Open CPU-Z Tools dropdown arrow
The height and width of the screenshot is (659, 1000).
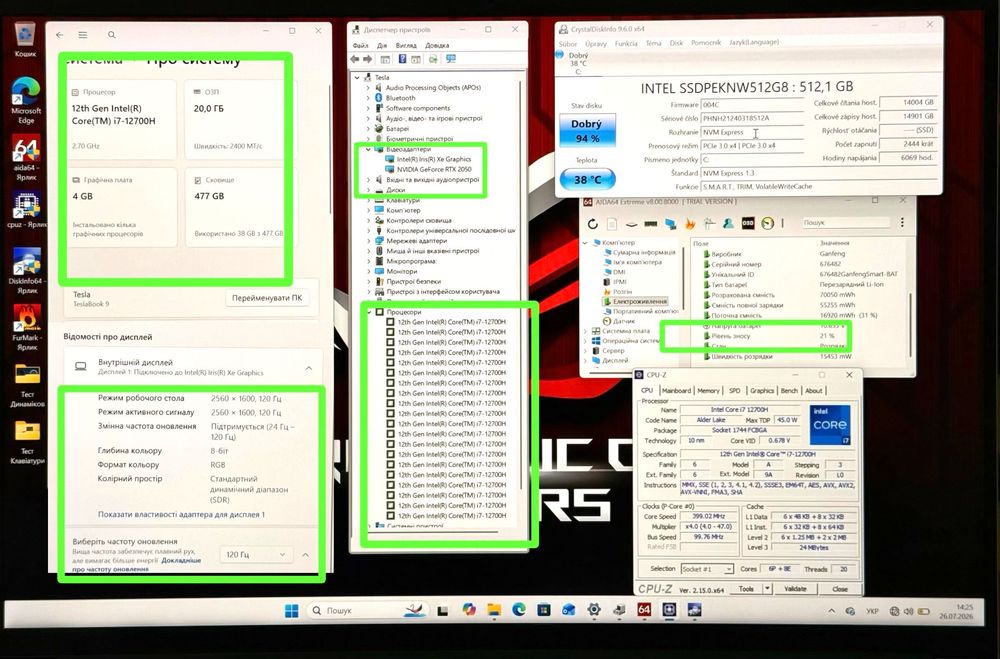(767, 589)
